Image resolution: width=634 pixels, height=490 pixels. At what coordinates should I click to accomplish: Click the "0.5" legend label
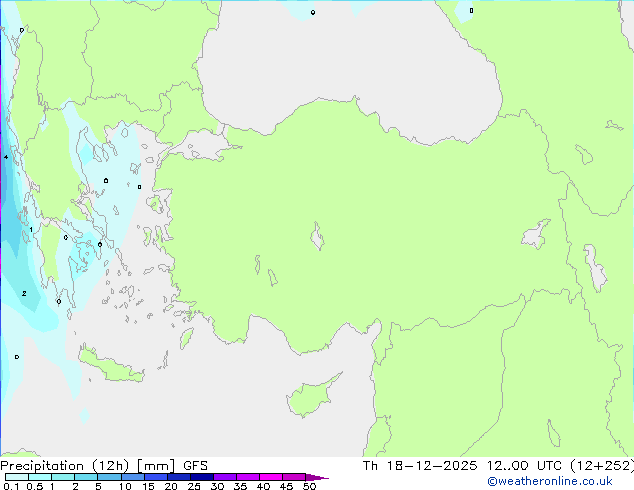(34, 486)
